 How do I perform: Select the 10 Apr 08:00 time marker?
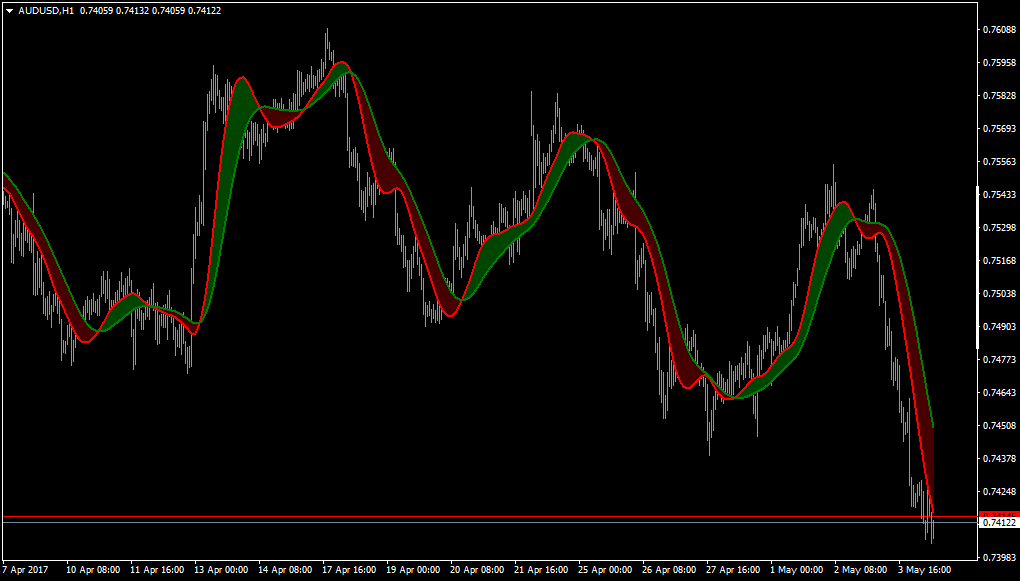click(x=94, y=569)
